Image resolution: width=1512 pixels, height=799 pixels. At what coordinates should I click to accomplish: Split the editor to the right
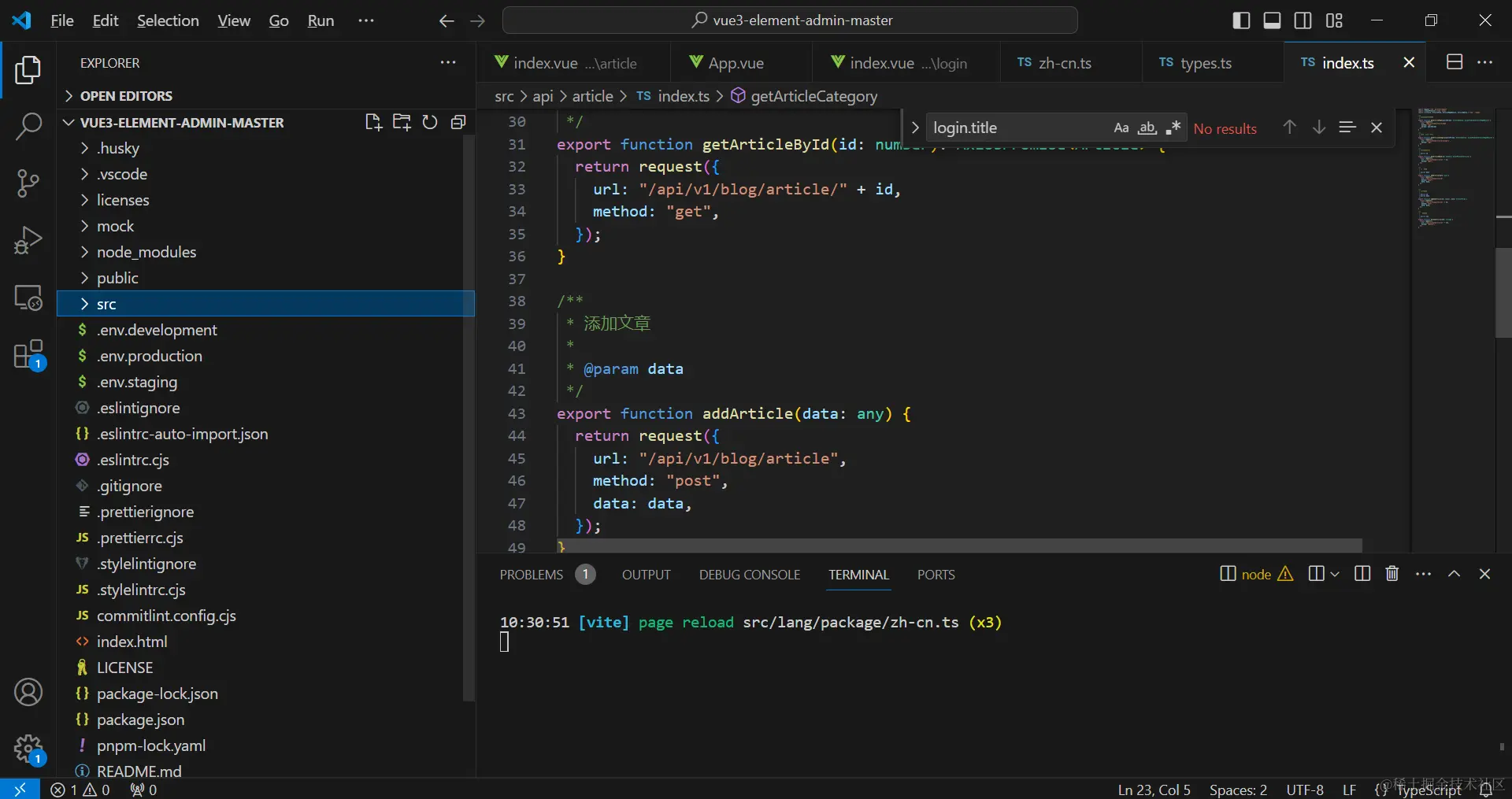point(1455,62)
